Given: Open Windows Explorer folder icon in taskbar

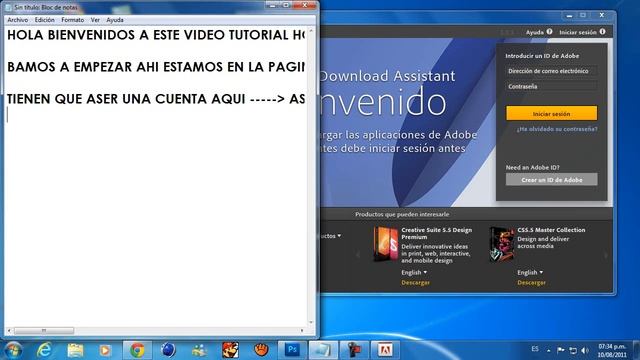Looking at the screenshot, I should point(75,350).
